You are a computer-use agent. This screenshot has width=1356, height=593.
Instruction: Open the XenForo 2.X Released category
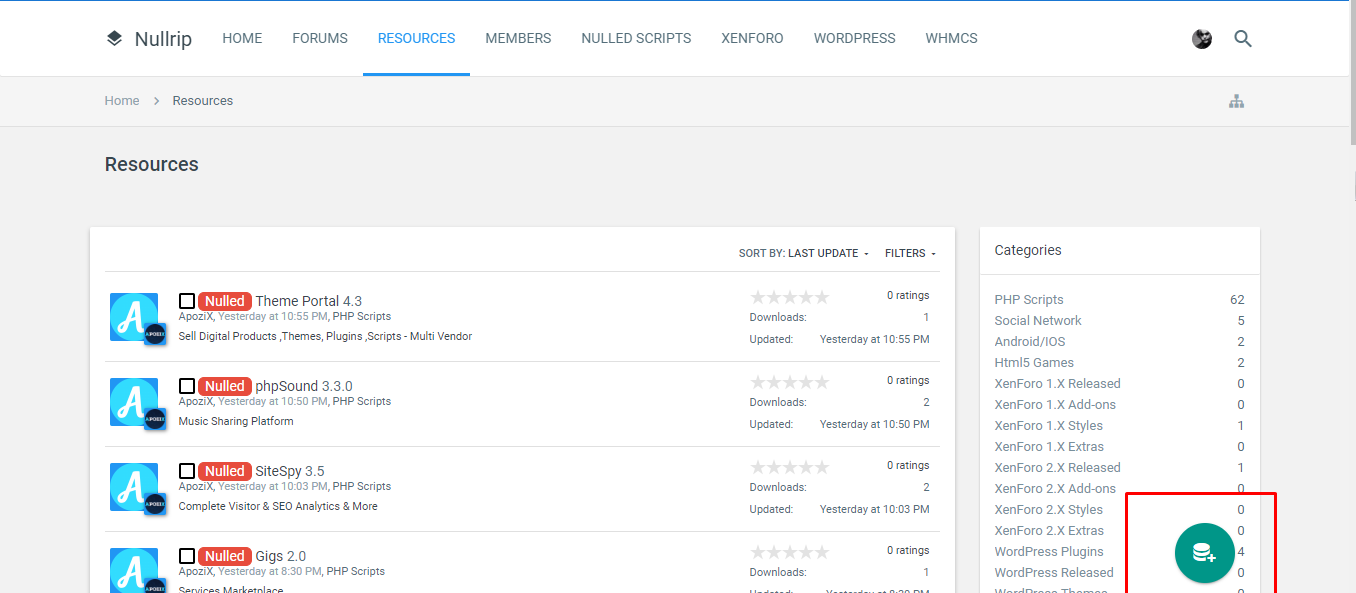1057,468
